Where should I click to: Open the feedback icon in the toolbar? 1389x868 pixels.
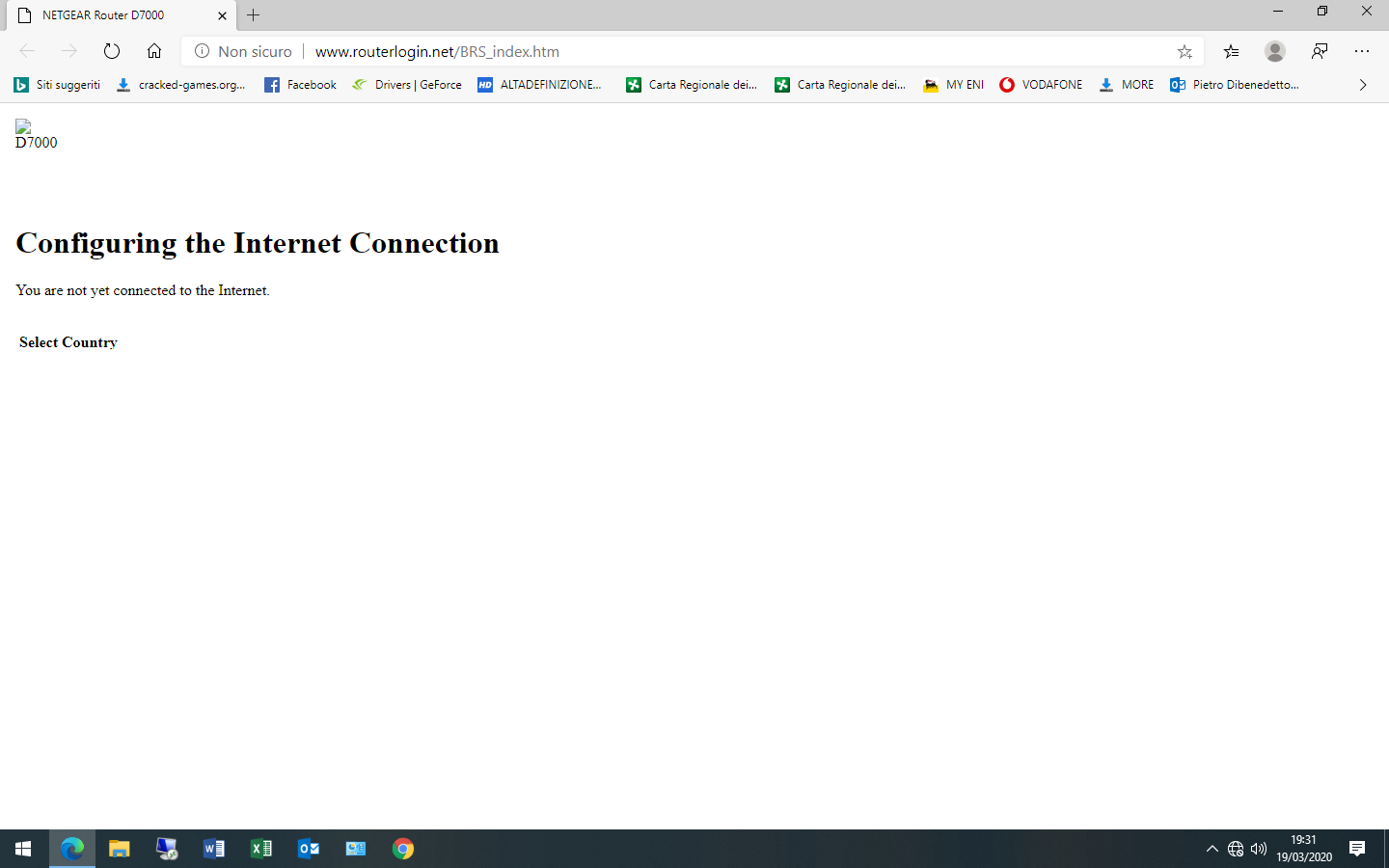1320,51
